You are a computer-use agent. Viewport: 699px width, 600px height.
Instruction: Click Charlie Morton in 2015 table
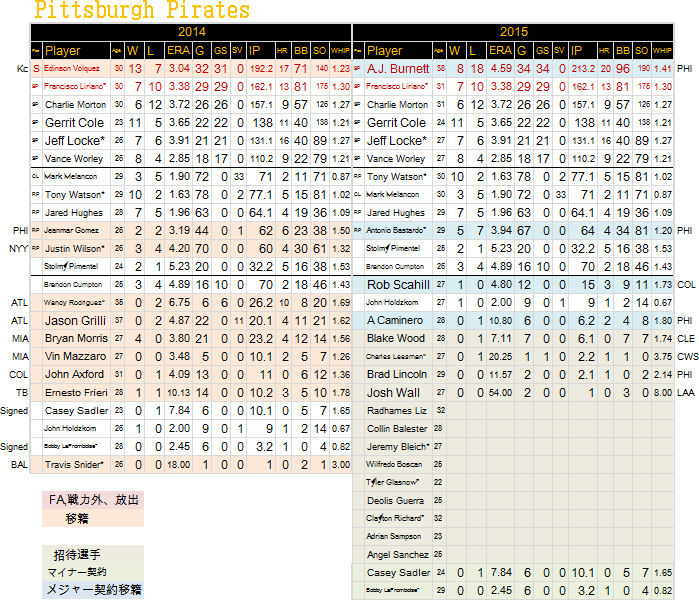[397, 105]
